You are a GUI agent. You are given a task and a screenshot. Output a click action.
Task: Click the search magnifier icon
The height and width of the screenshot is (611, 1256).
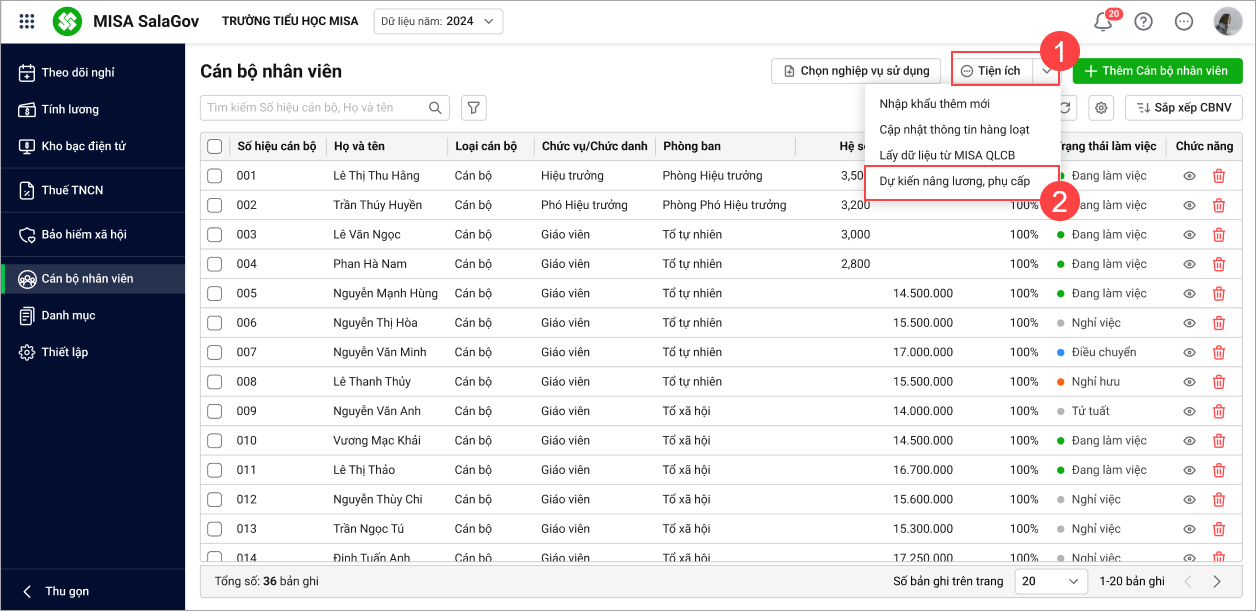pyautogui.click(x=436, y=107)
